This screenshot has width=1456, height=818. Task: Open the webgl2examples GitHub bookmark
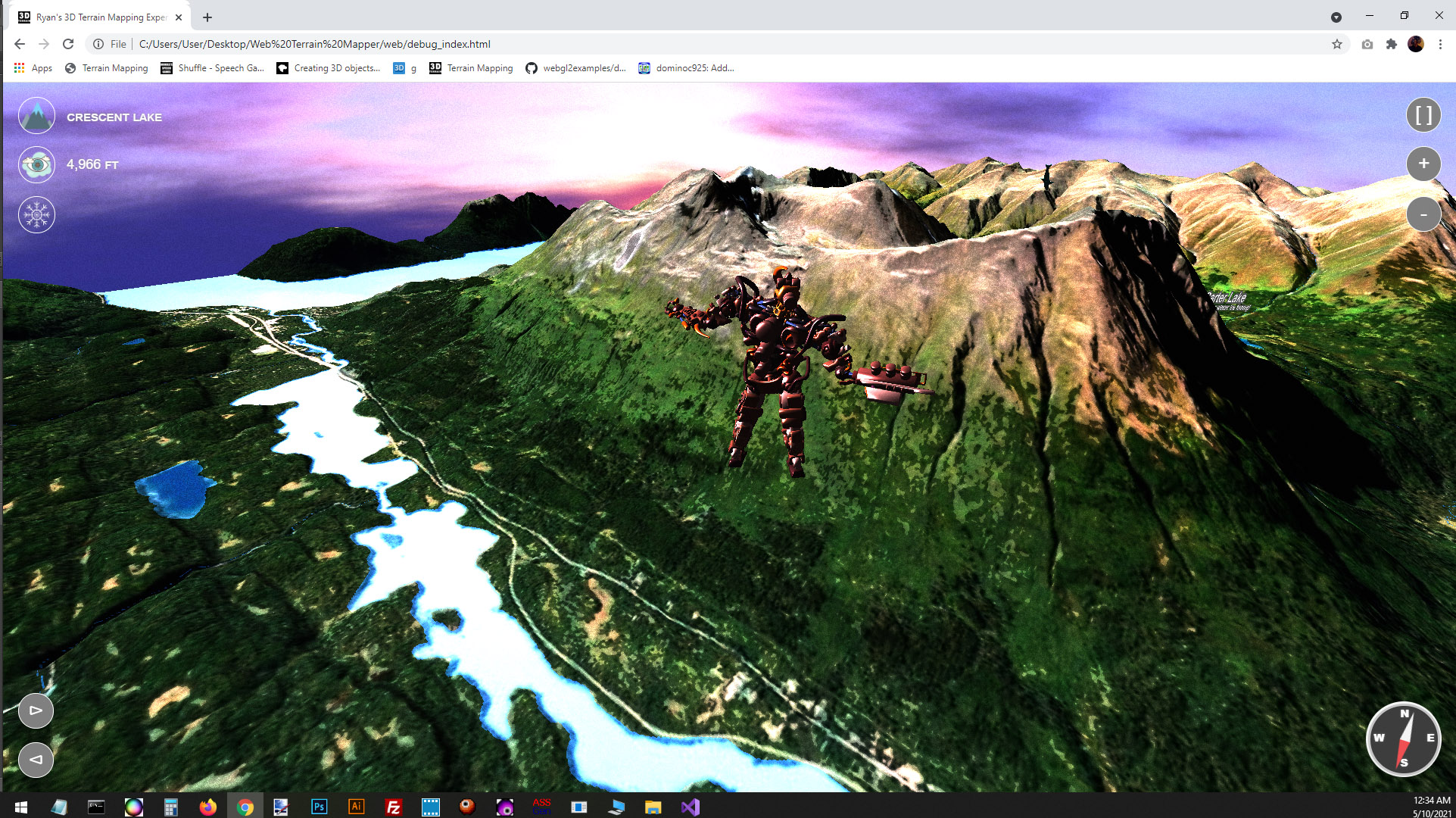(x=575, y=68)
